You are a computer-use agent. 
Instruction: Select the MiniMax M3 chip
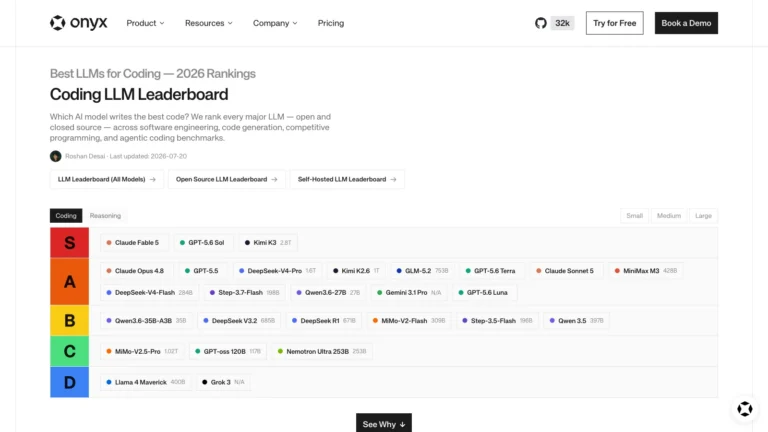[646, 271]
